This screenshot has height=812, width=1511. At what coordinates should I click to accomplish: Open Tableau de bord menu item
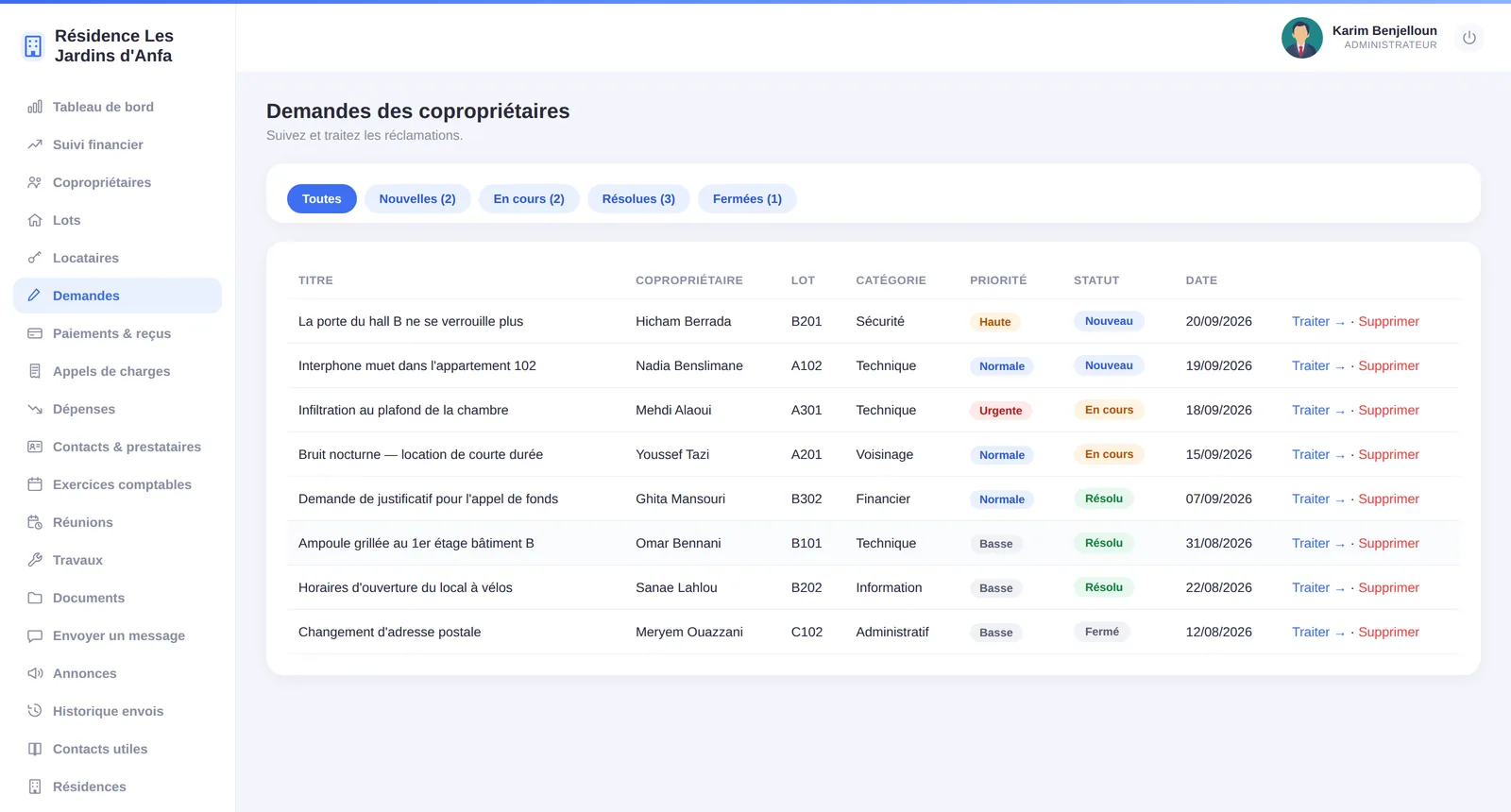pos(117,107)
